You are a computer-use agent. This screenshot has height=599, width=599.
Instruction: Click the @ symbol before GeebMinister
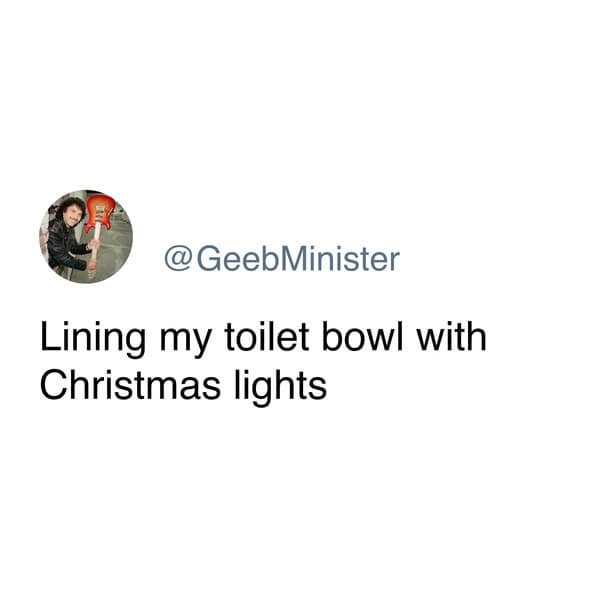(x=178, y=259)
